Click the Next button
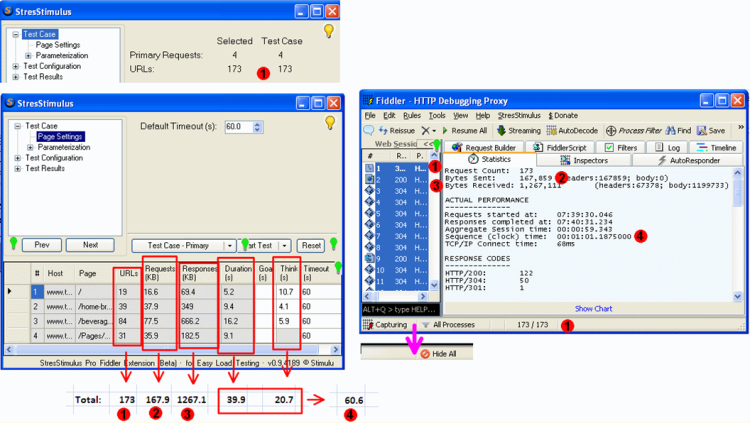Viewport: 750px width, 423px height. click(x=90, y=245)
